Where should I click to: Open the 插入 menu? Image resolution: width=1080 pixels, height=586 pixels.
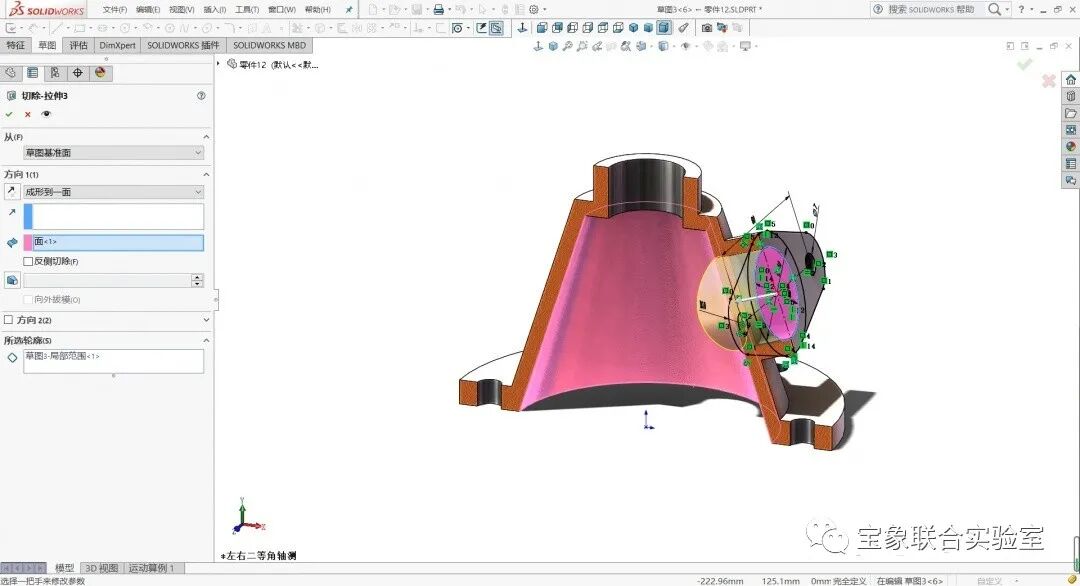tap(215, 10)
